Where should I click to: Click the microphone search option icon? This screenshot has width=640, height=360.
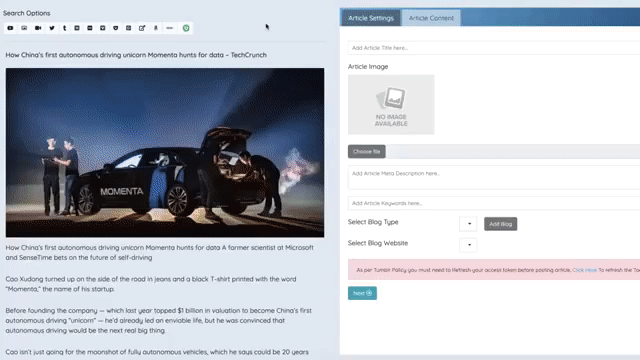(156, 28)
